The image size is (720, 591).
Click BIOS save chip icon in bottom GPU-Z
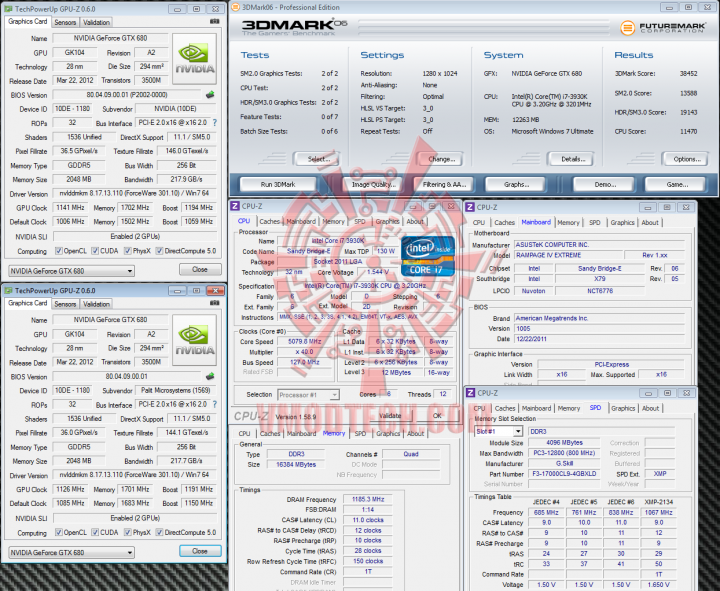coord(210,376)
